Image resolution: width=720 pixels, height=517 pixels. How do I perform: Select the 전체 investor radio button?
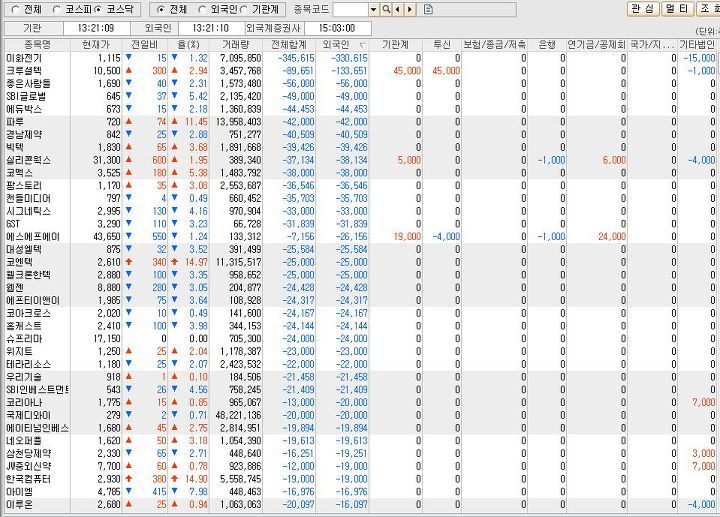[161, 9]
